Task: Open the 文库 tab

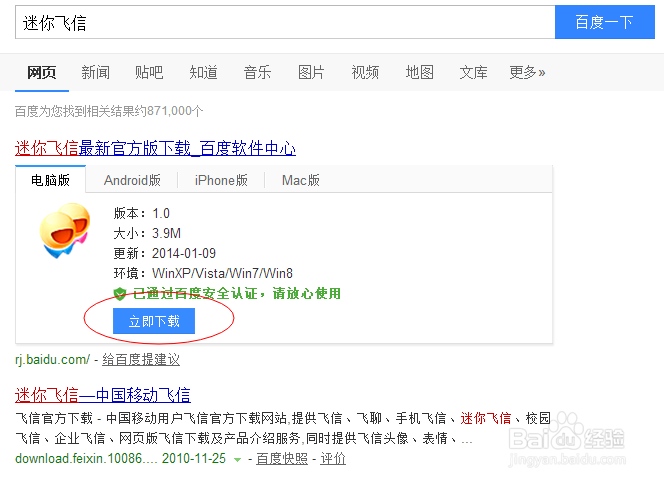Action: tap(473, 72)
